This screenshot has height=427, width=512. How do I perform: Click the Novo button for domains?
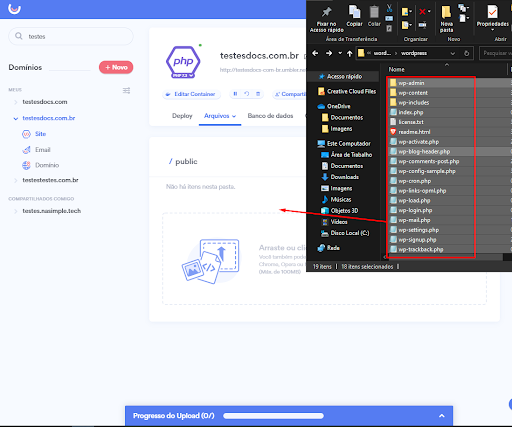click(x=116, y=67)
